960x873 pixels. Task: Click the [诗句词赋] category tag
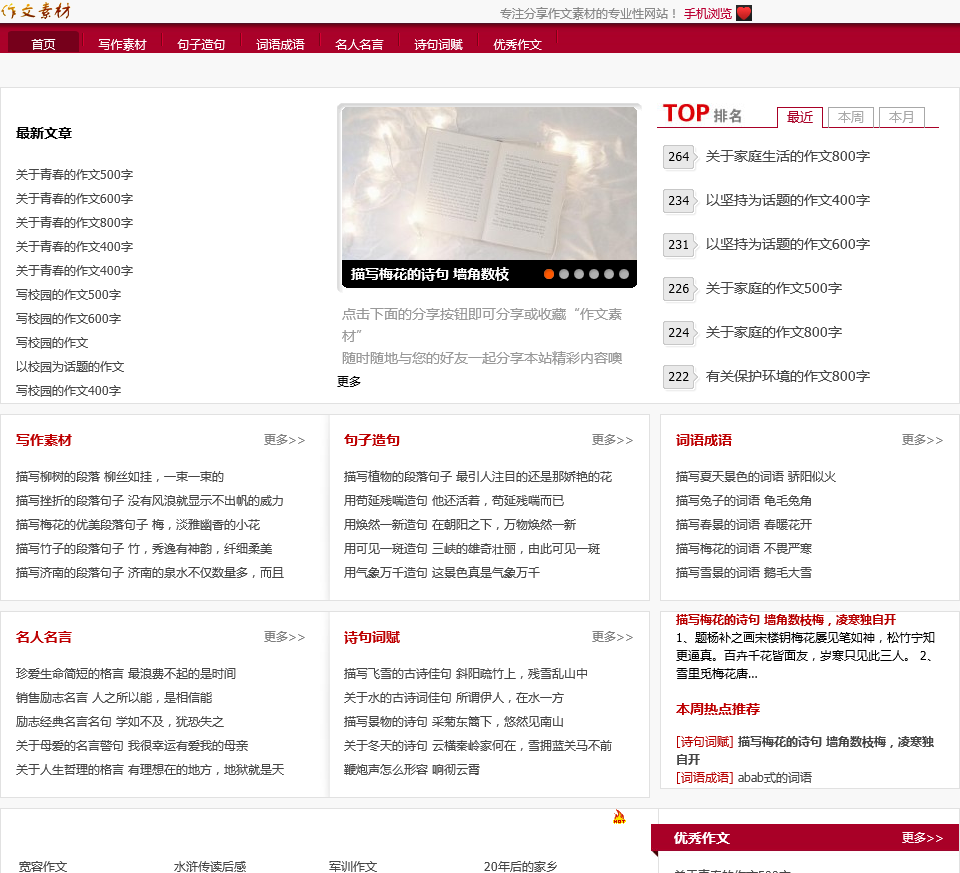705,741
